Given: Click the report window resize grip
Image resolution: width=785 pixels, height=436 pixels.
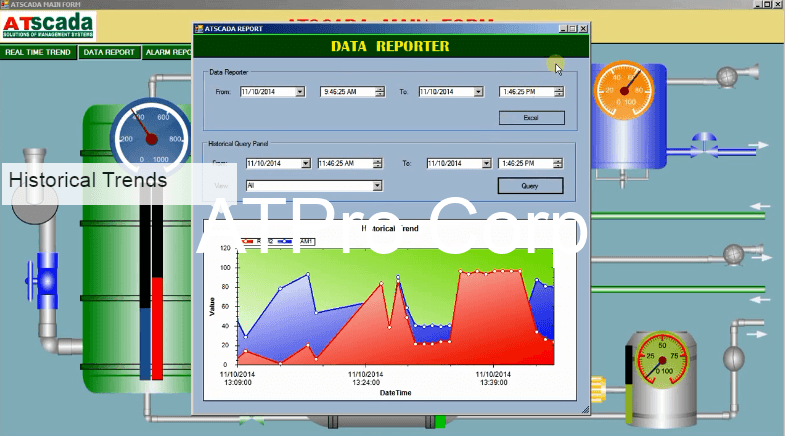Looking at the screenshot, I should [585, 410].
